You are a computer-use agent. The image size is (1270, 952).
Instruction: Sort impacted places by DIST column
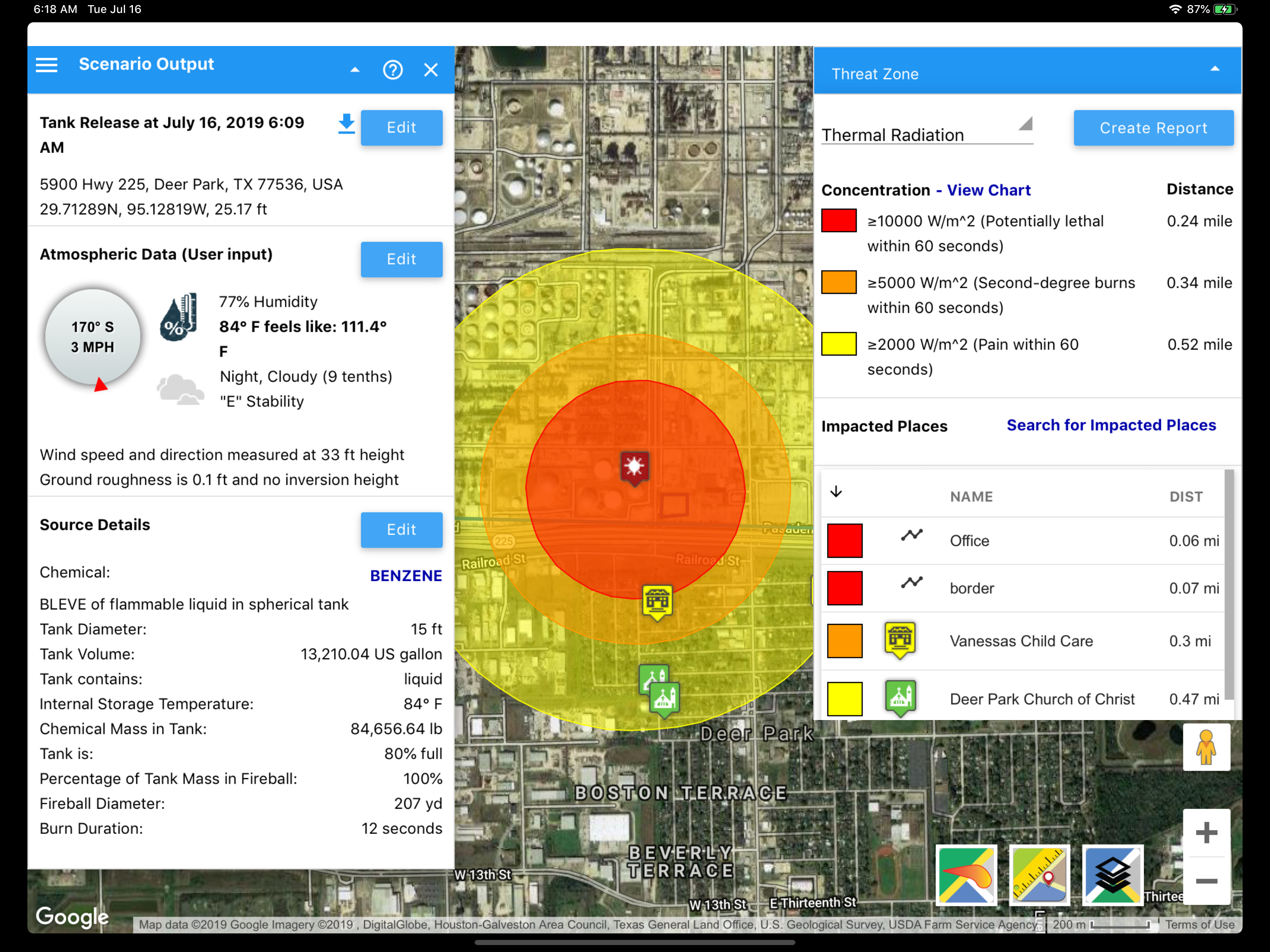pos(1186,496)
